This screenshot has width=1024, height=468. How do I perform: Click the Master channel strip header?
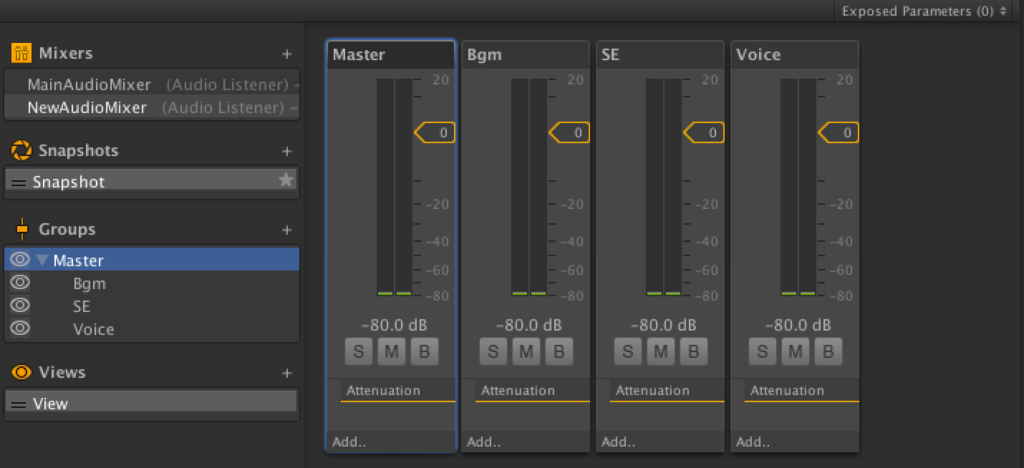(391, 55)
